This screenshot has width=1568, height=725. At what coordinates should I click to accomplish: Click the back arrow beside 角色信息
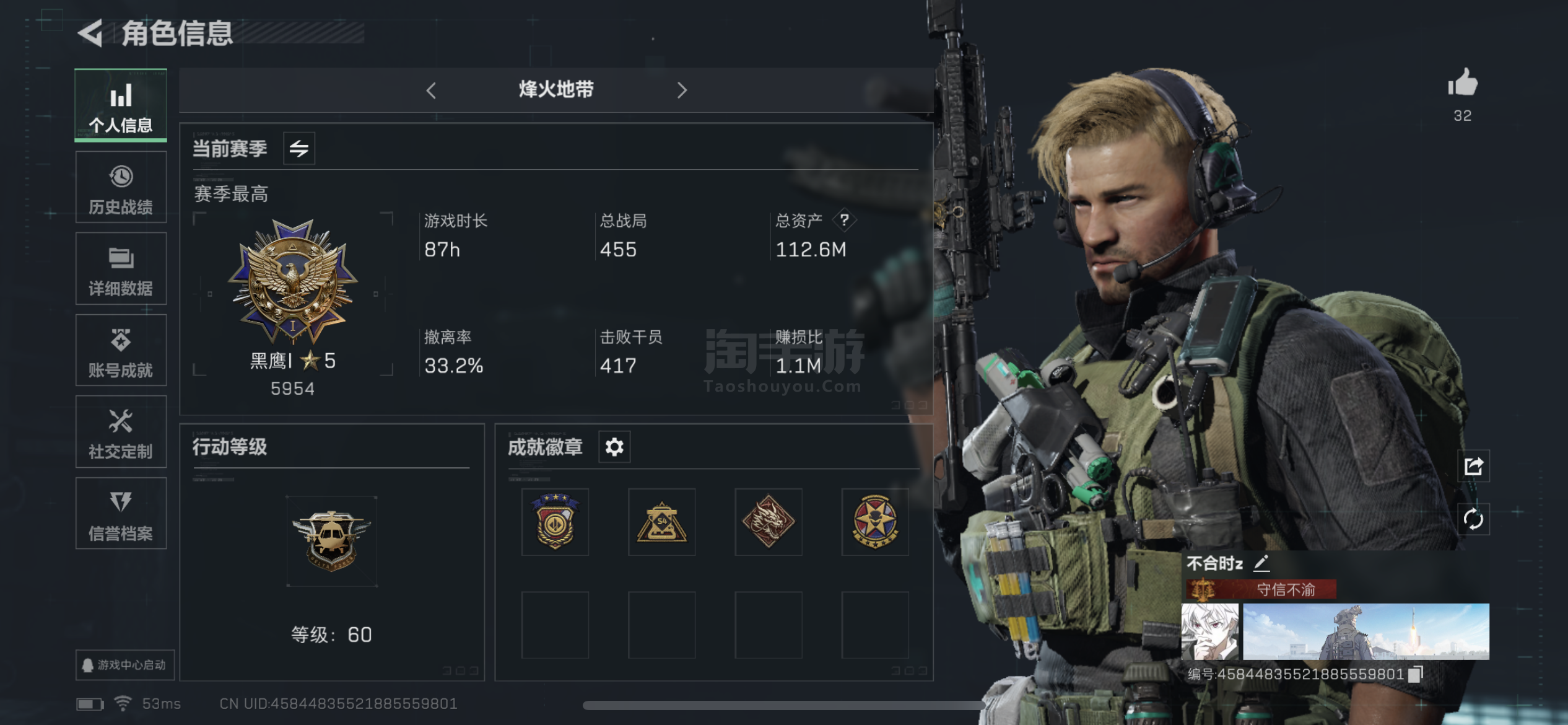90,32
